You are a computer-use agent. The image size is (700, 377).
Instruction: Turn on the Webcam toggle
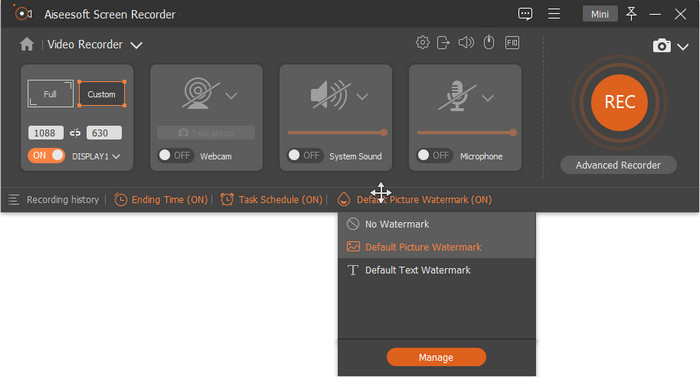pyautogui.click(x=176, y=155)
